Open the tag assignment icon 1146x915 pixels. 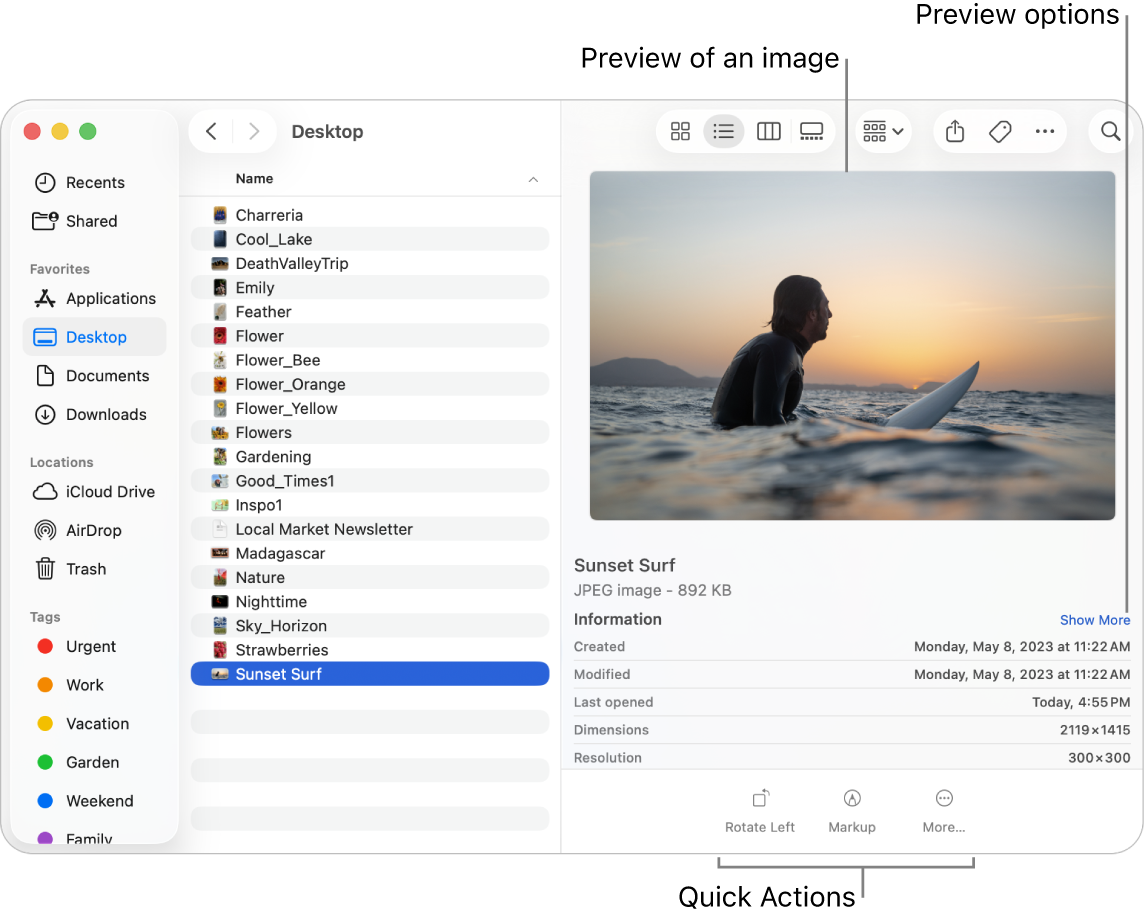pos(999,131)
